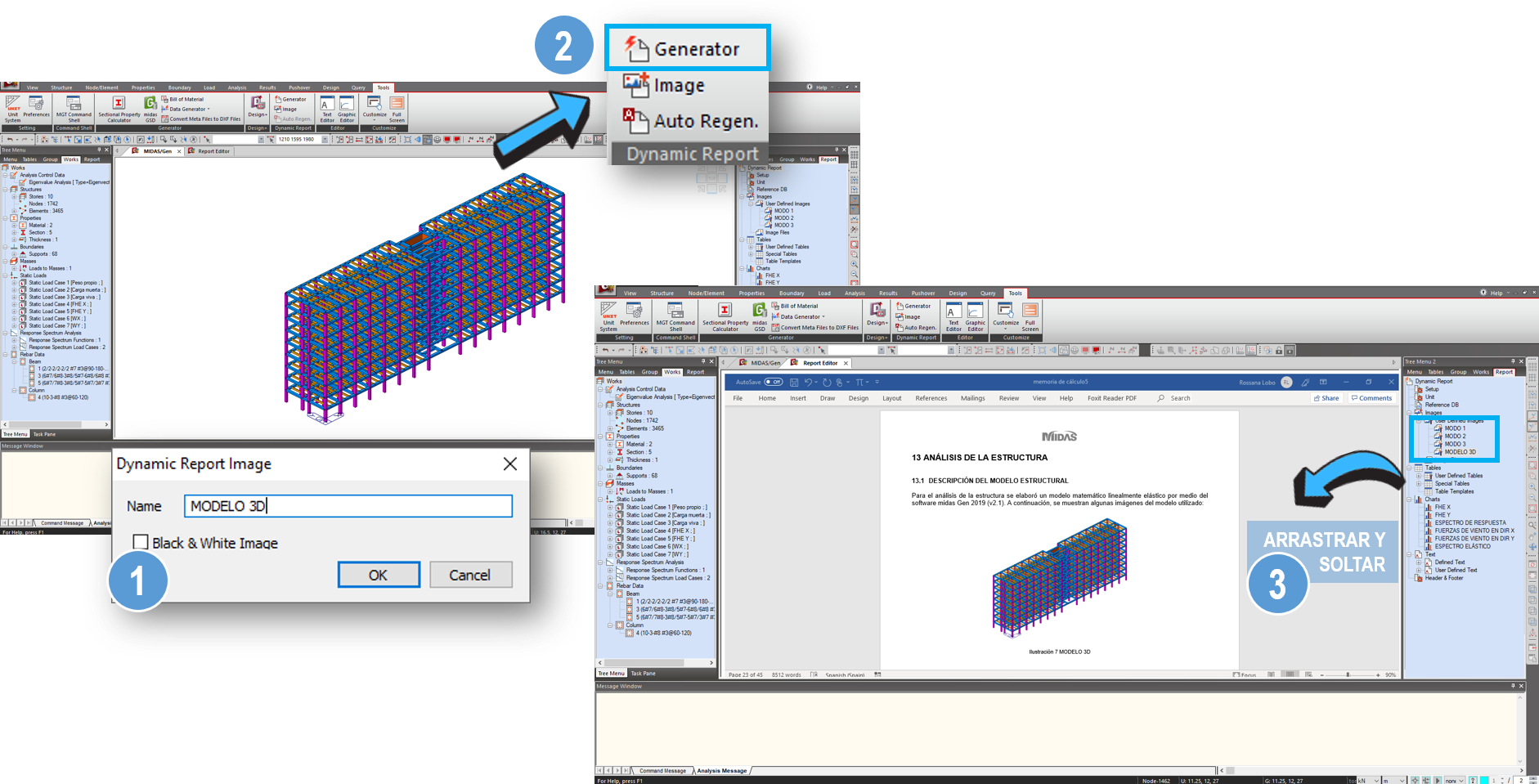Click Image in lower-right window's Dynamic Report group

(x=908, y=316)
